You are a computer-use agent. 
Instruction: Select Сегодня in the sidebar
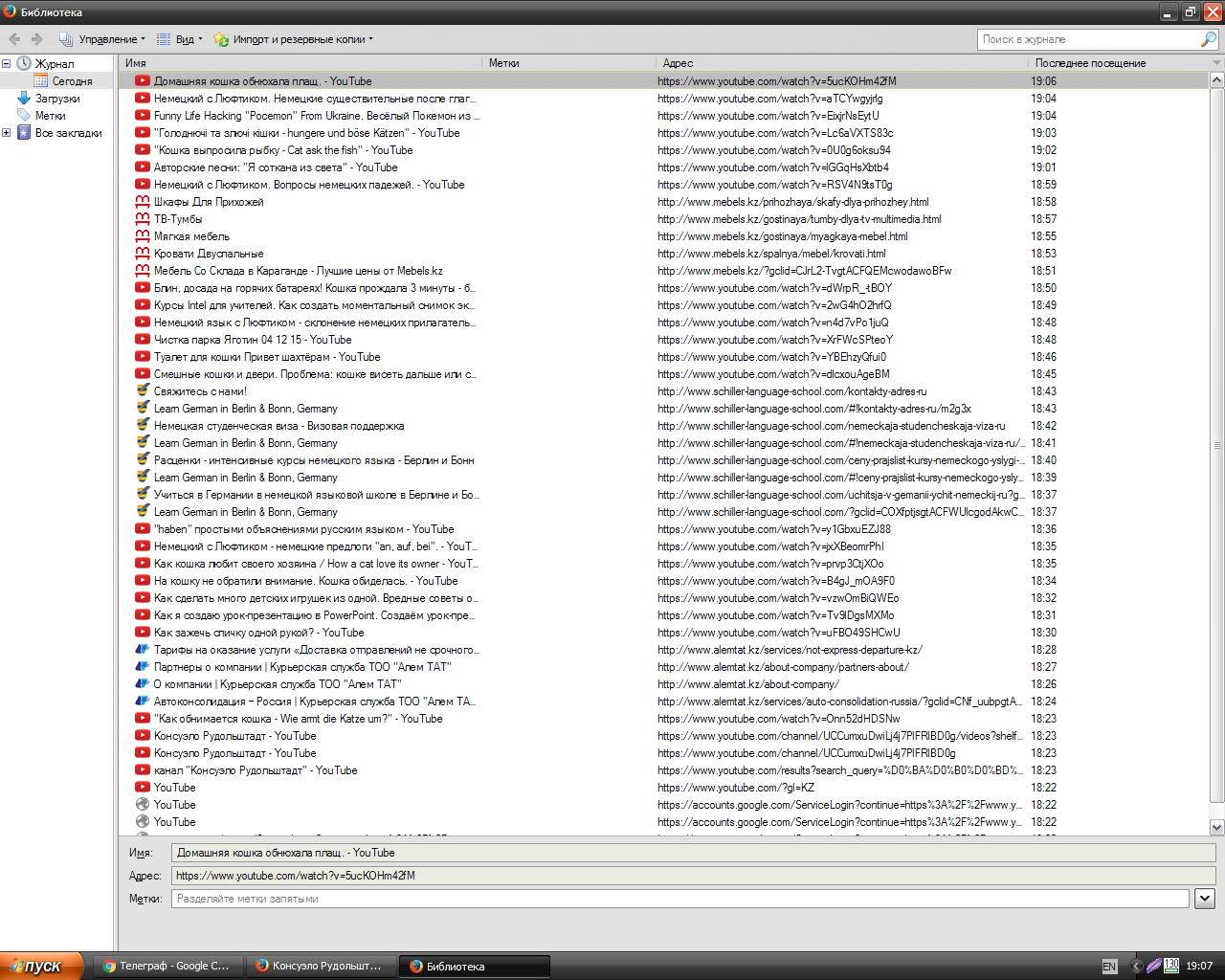point(73,81)
